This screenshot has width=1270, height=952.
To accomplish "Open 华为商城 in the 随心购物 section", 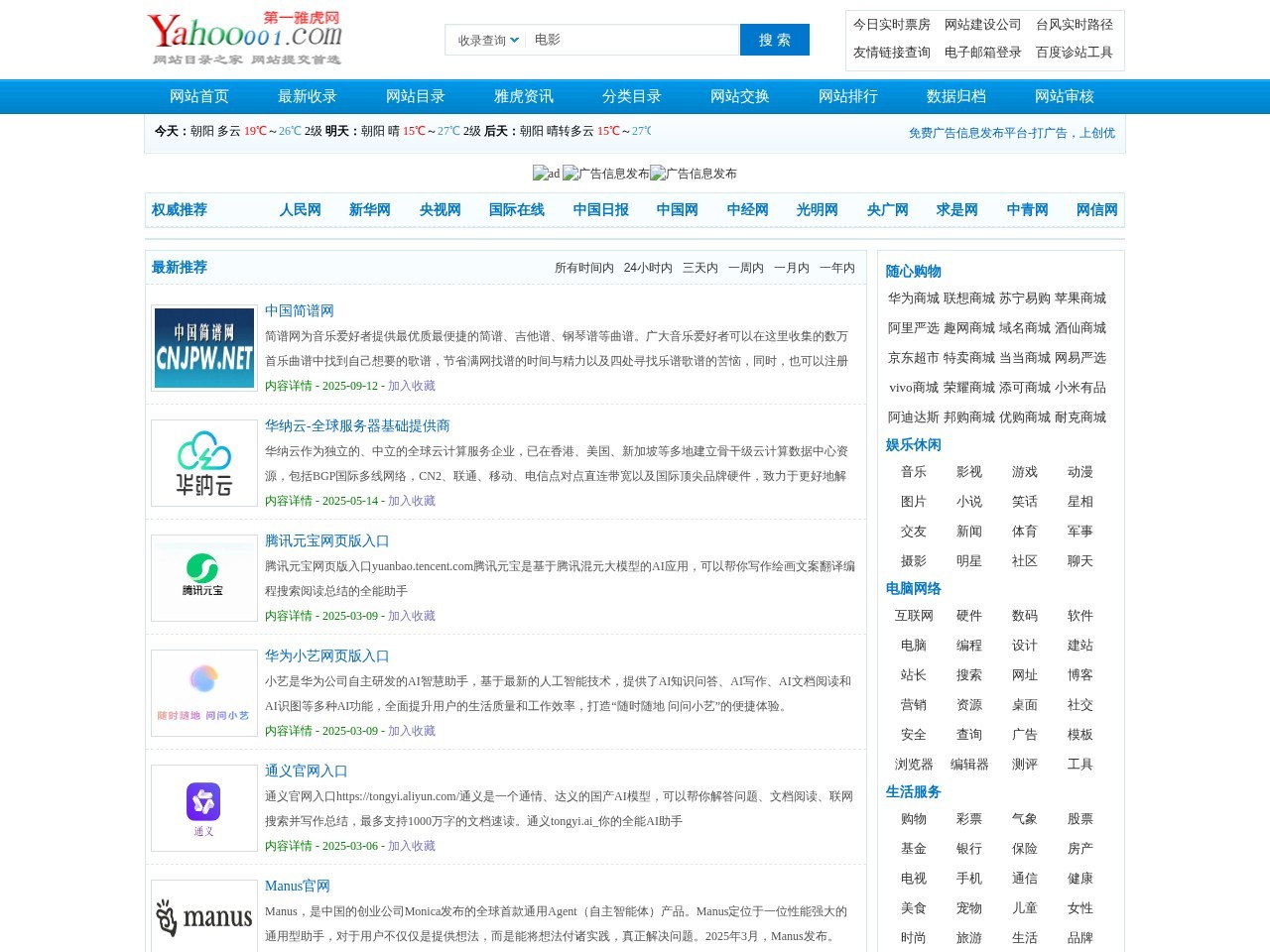I will tap(914, 298).
